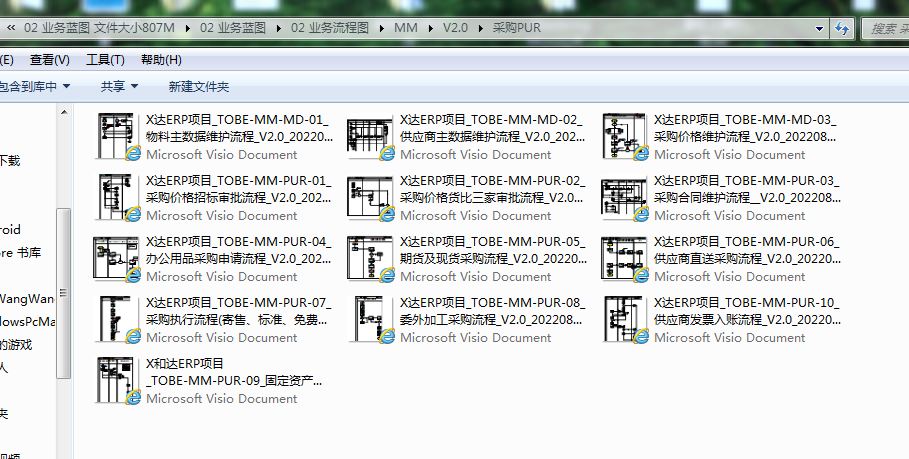Open the 工具(T) menu
The height and width of the screenshot is (459, 909).
[x=105, y=60]
